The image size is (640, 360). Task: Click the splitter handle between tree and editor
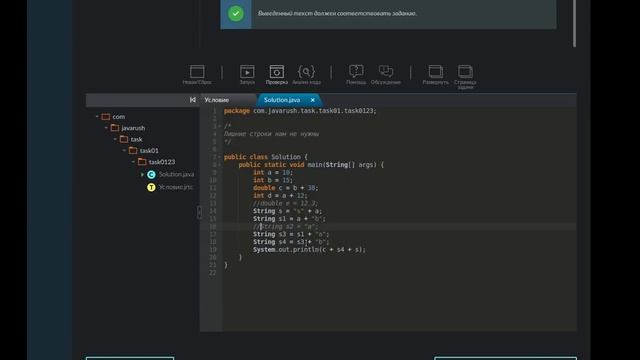pyautogui.click(x=199, y=212)
